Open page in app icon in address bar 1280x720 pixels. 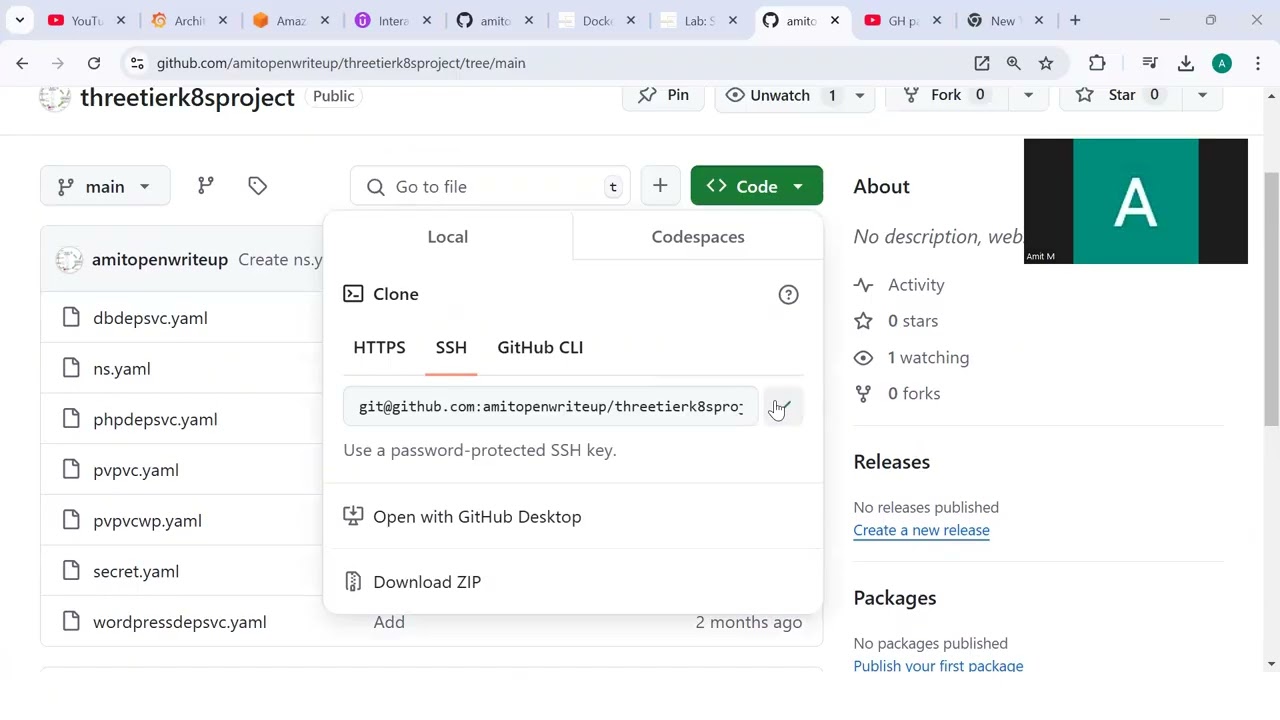tap(982, 63)
